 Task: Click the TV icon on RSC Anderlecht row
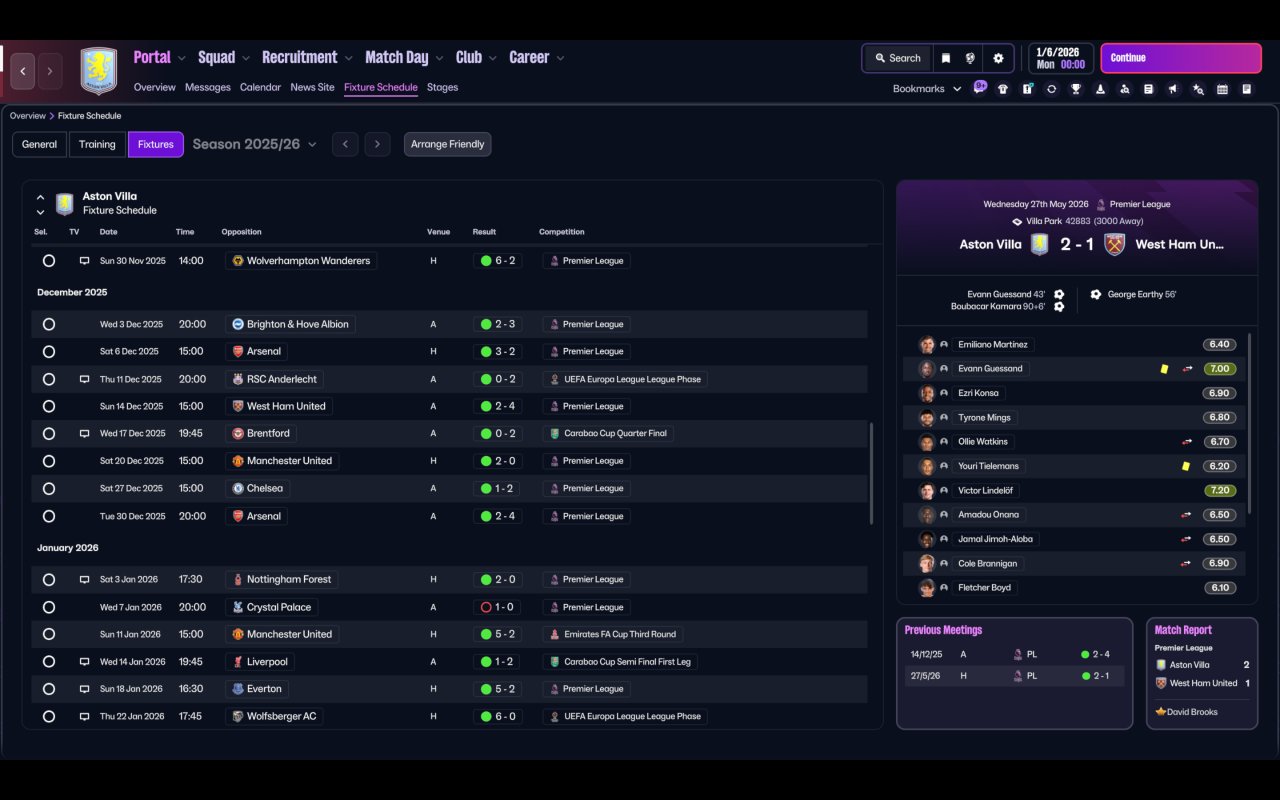coord(85,379)
